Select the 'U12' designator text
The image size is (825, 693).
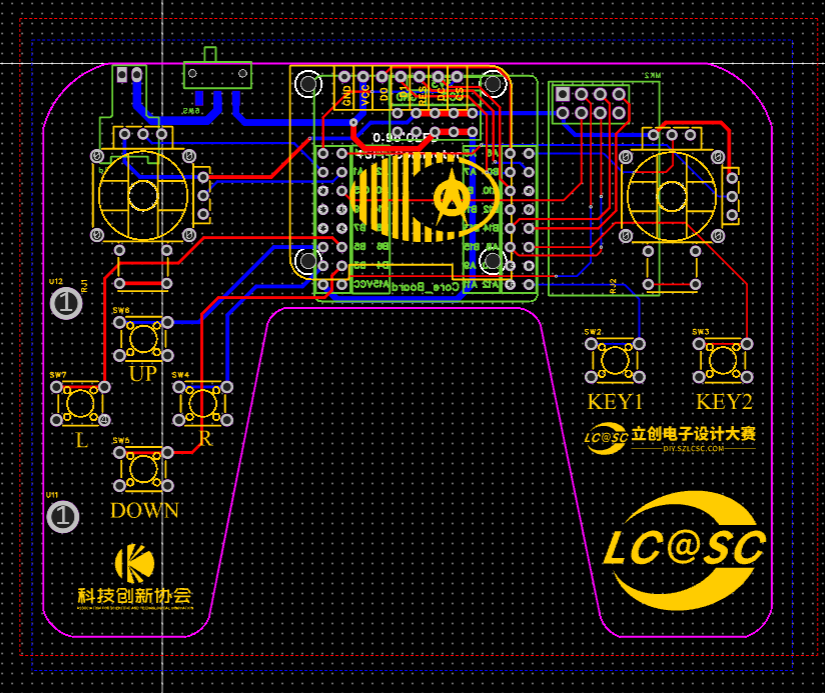pyautogui.click(x=56, y=282)
